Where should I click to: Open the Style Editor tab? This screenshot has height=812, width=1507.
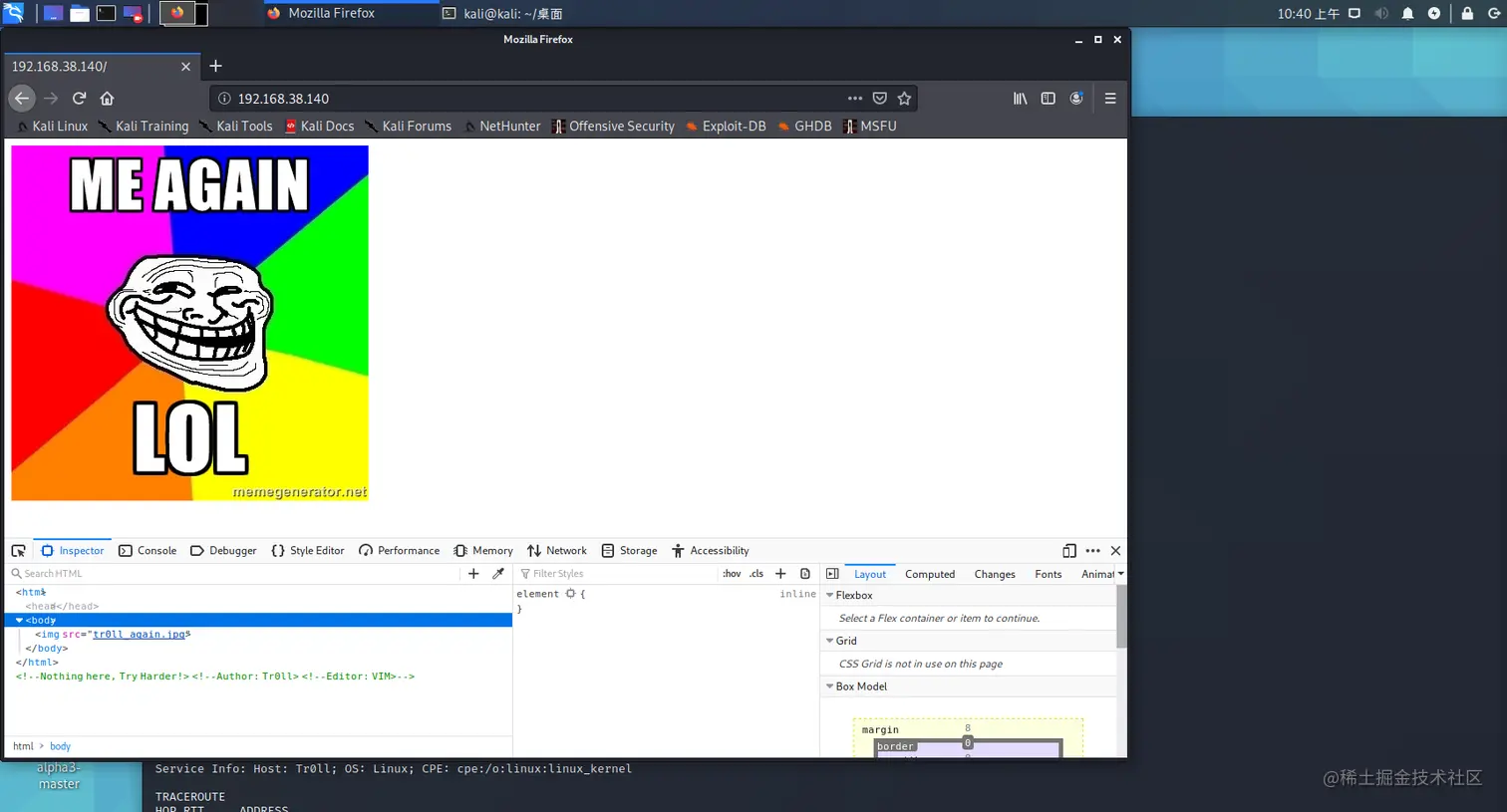pyautogui.click(x=308, y=550)
